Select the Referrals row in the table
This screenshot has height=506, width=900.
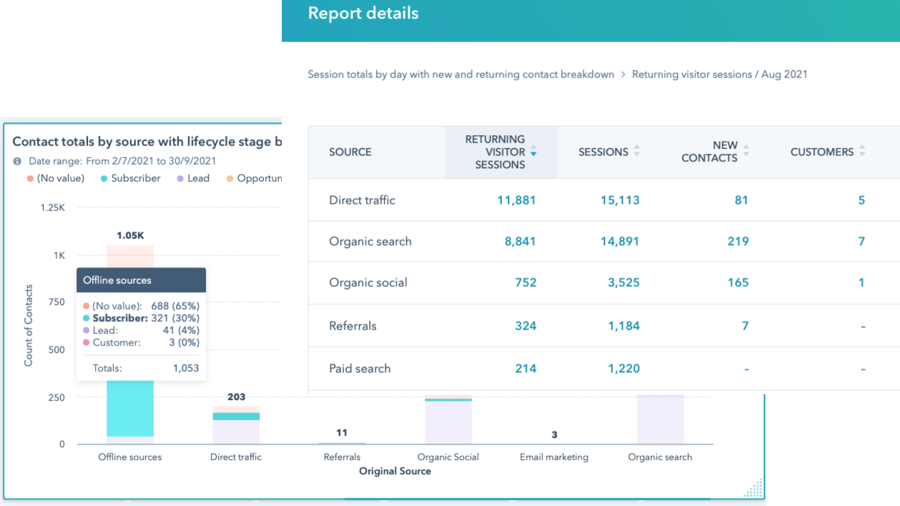(353, 325)
